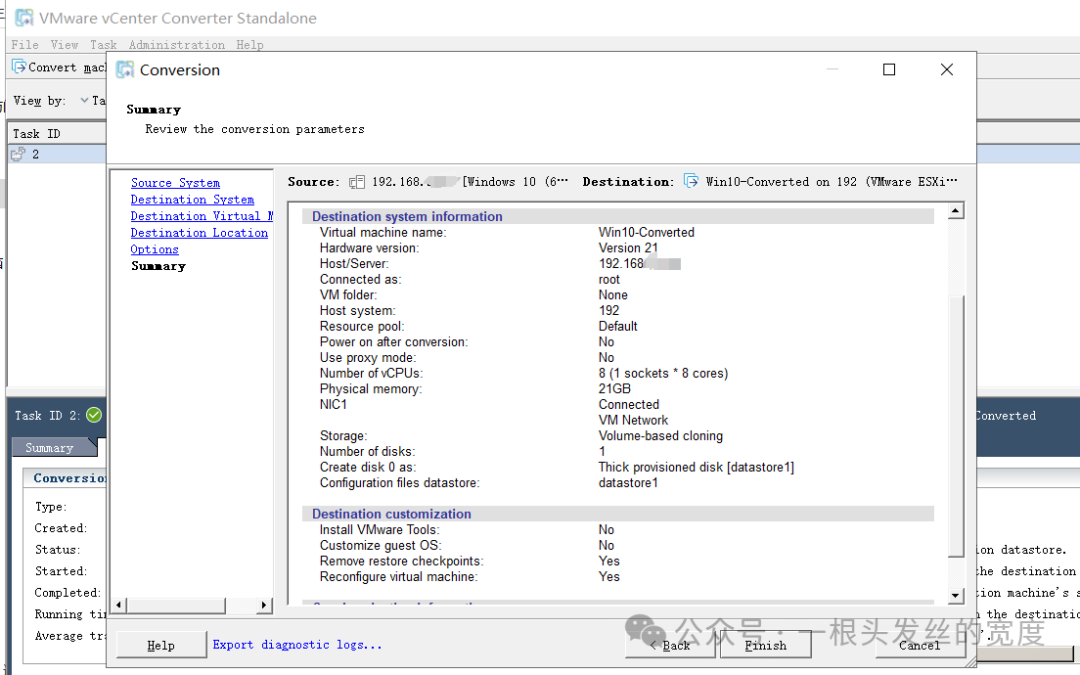
Task: Click the green completed checkmark for Task ID 2
Action: (x=94, y=415)
